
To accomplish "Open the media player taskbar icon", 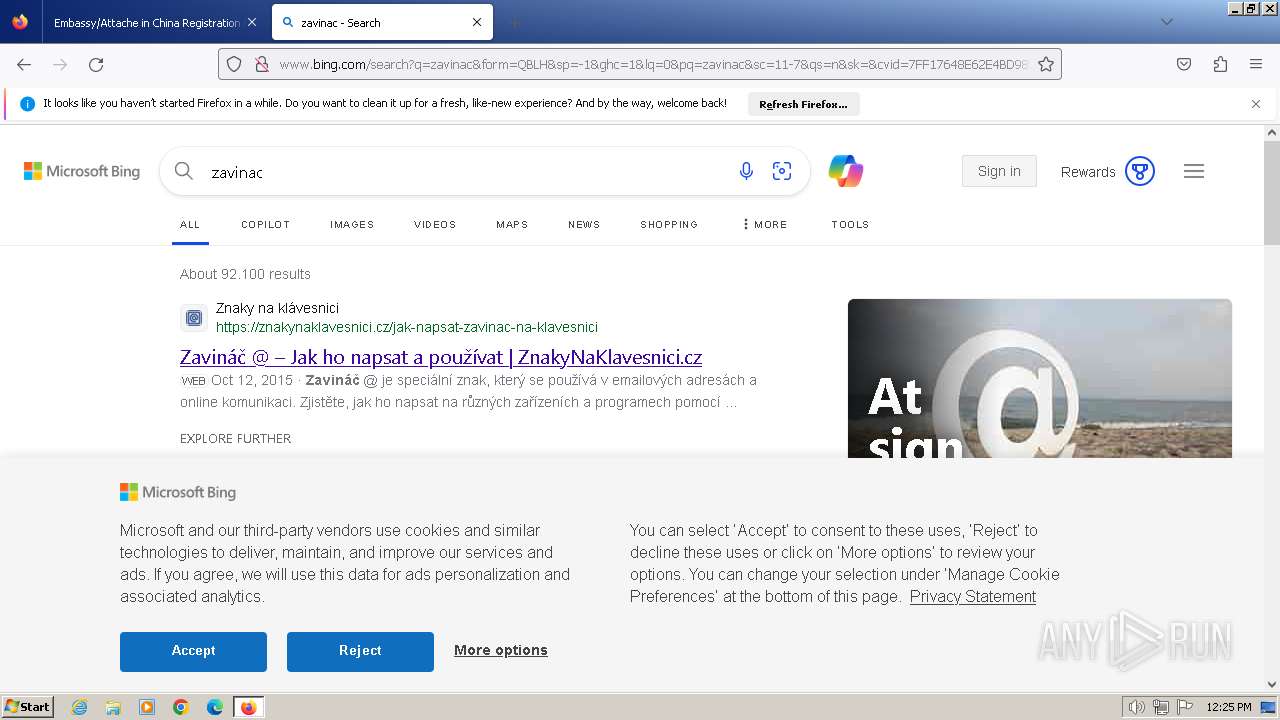I will (x=147, y=707).
